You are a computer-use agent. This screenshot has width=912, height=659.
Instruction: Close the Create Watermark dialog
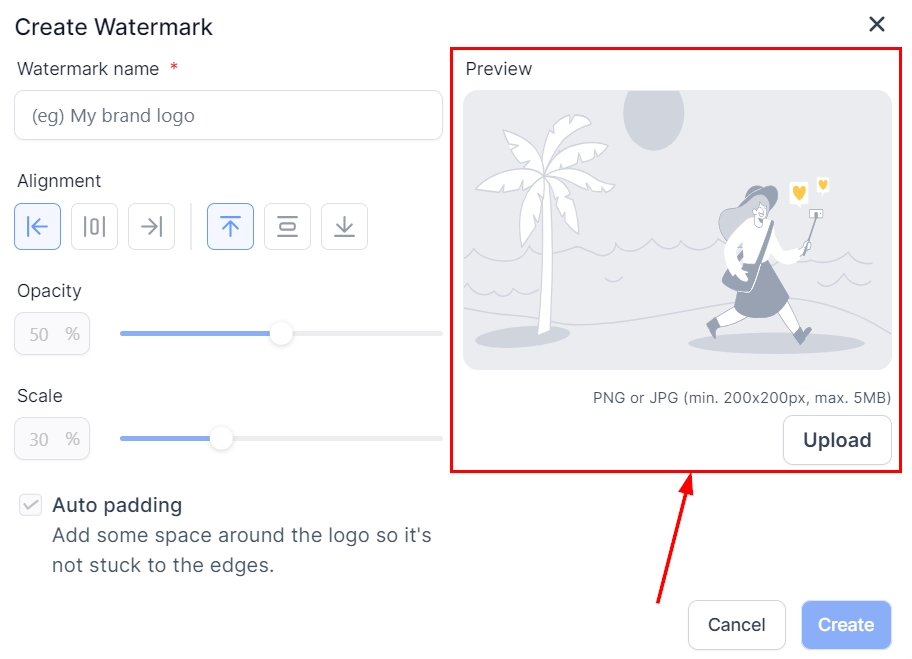coord(877,25)
